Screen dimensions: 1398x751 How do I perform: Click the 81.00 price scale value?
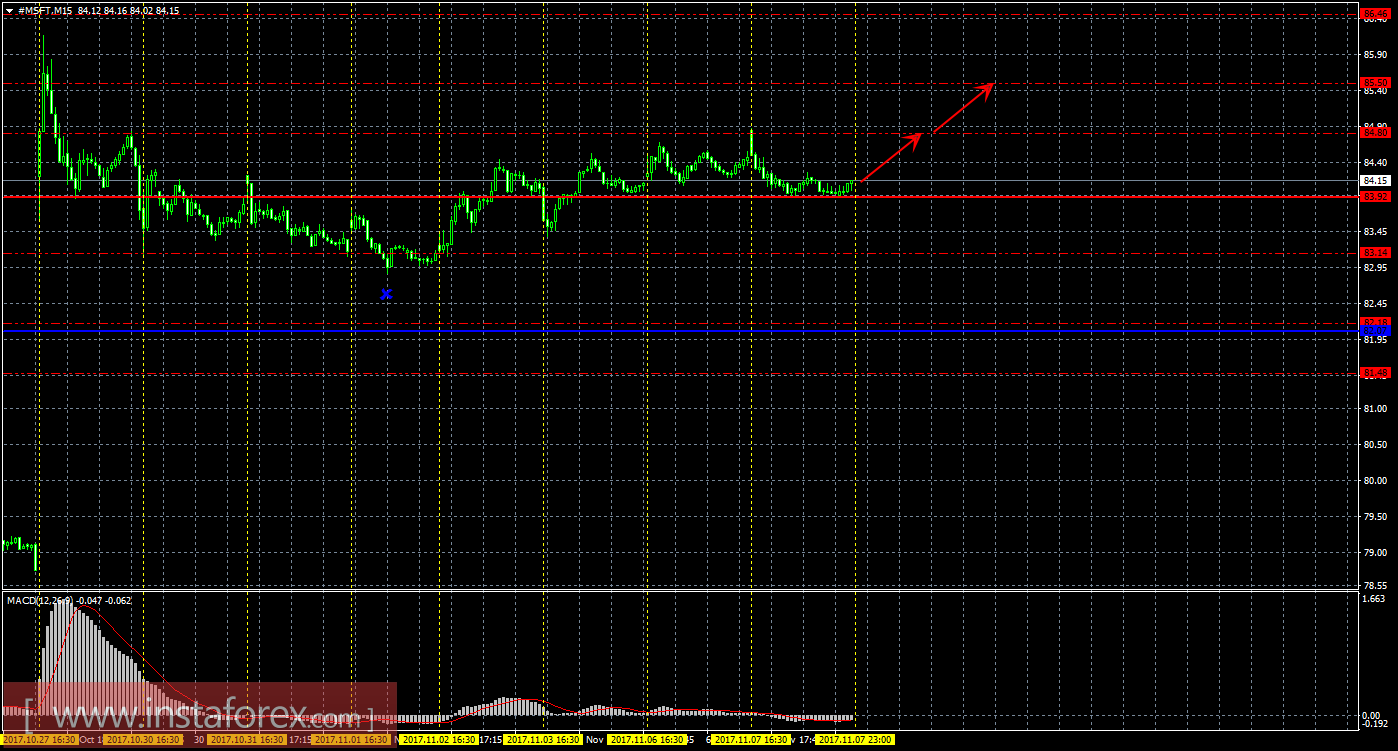(x=1376, y=409)
